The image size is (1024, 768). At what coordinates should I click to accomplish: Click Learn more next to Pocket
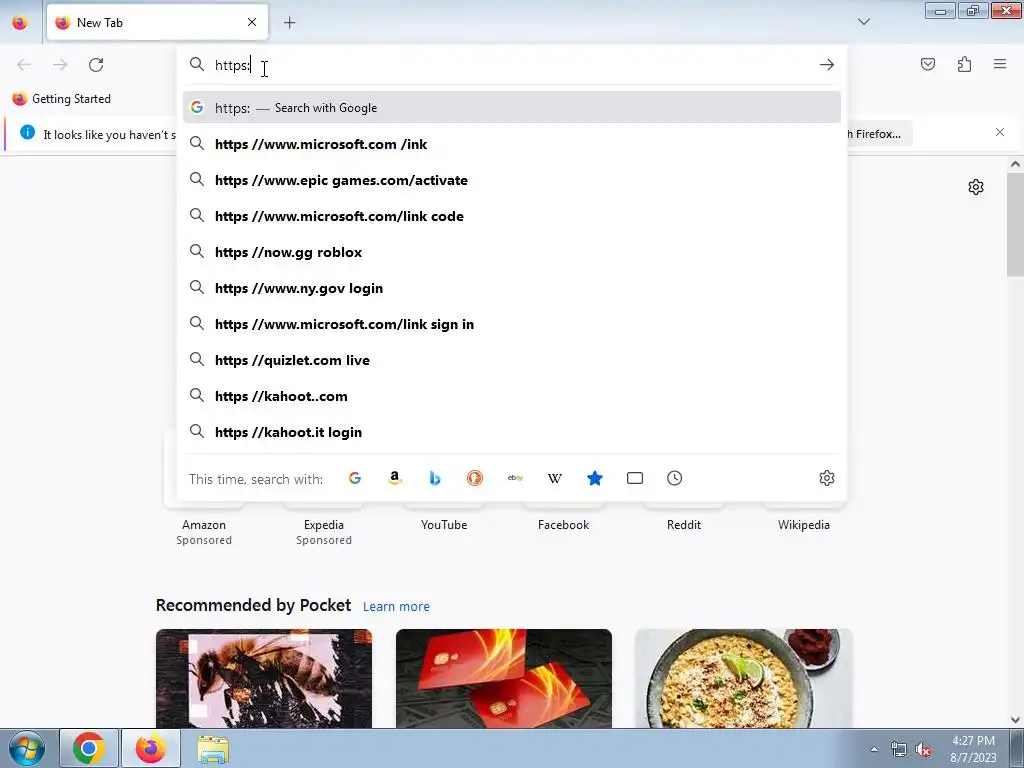tap(396, 607)
